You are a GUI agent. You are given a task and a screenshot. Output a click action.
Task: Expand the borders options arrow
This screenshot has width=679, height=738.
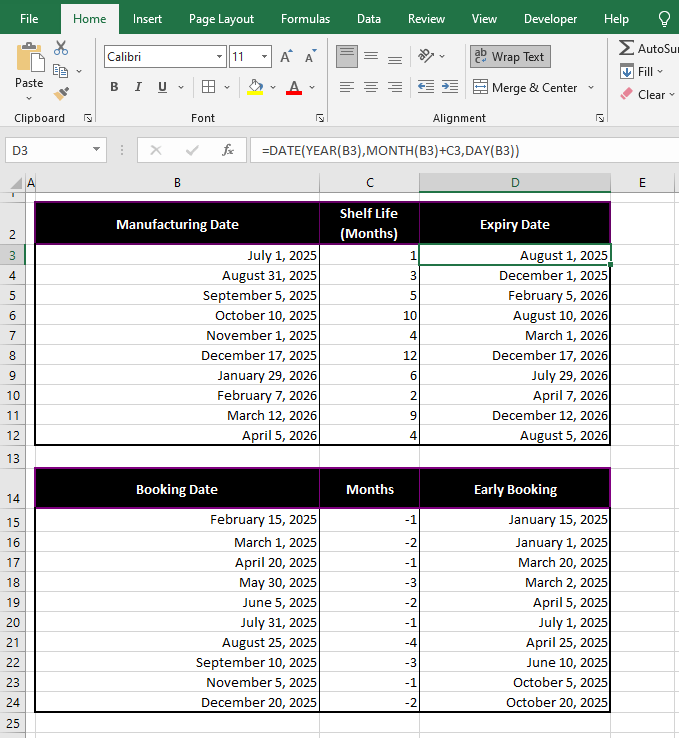pyautogui.click(x=227, y=88)
